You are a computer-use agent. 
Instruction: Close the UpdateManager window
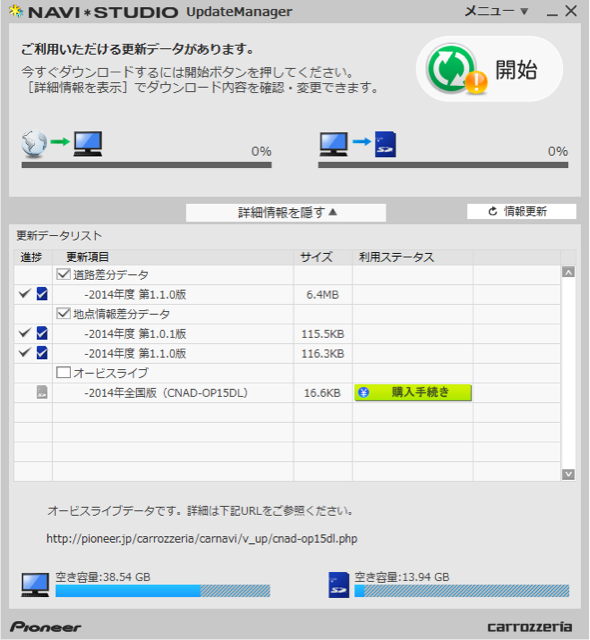571,11
